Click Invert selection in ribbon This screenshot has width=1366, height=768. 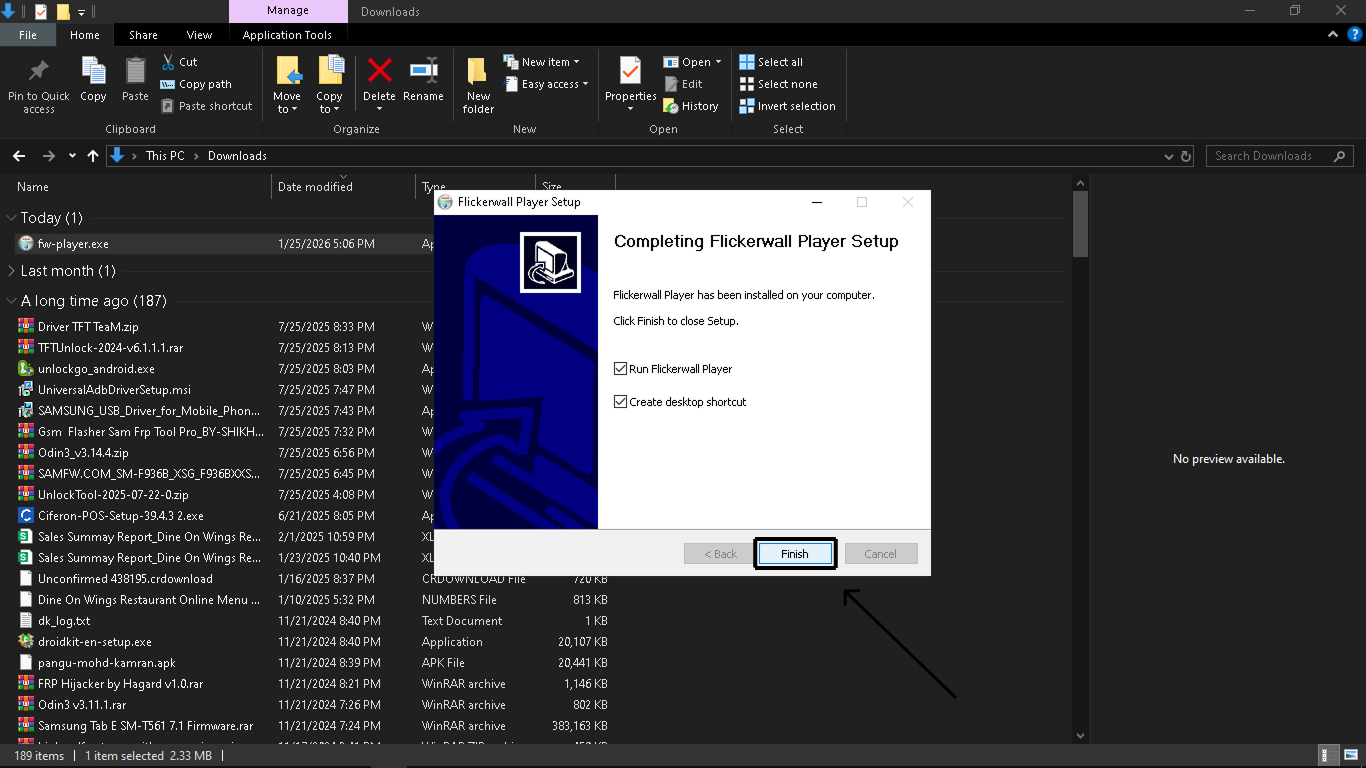[x=787, y=106]
